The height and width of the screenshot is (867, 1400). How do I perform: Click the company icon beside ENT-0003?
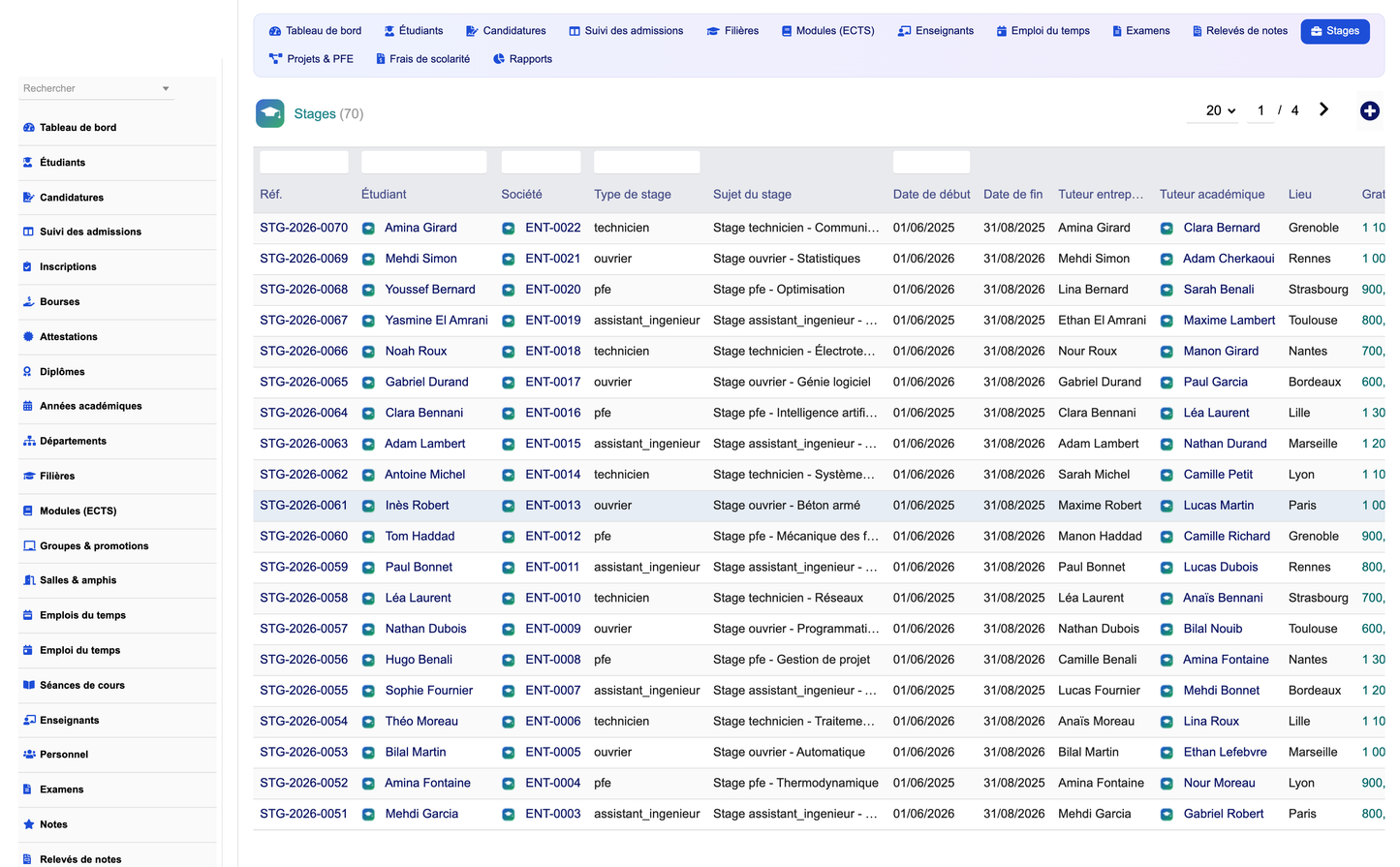(509, 815)
